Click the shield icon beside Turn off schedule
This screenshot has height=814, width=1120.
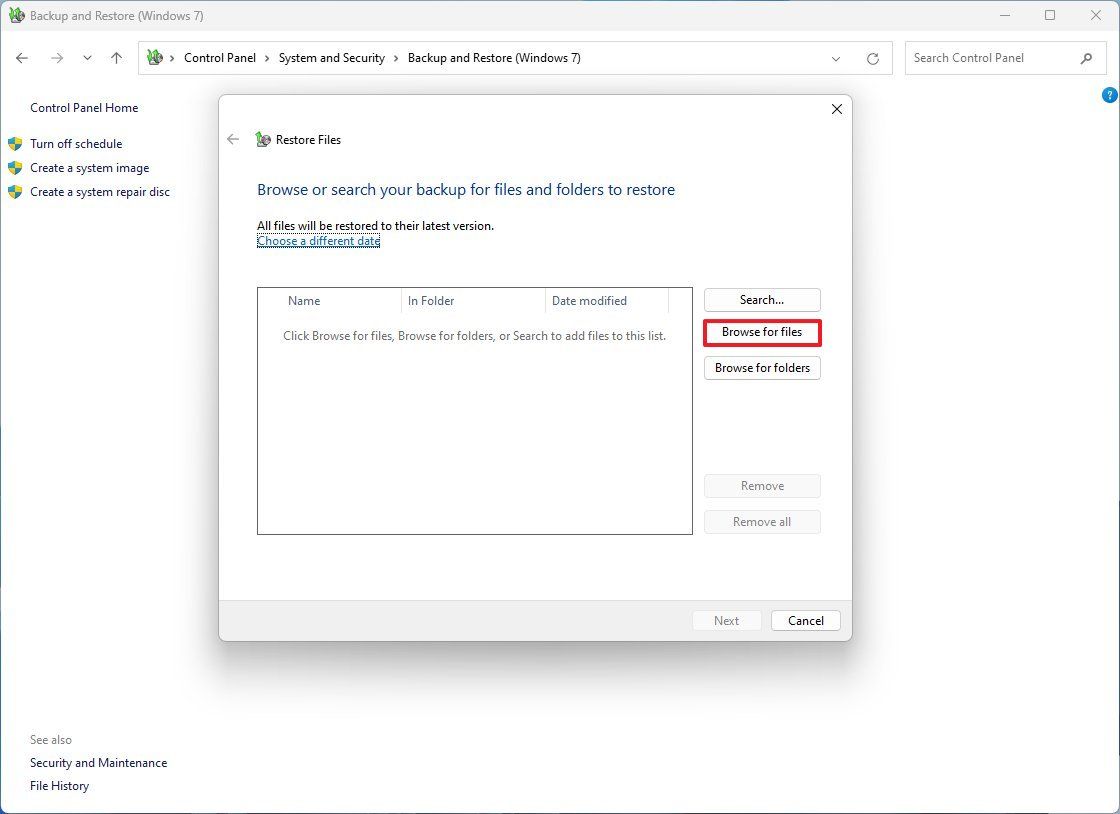pyautogui.click(x=14, y=144)
